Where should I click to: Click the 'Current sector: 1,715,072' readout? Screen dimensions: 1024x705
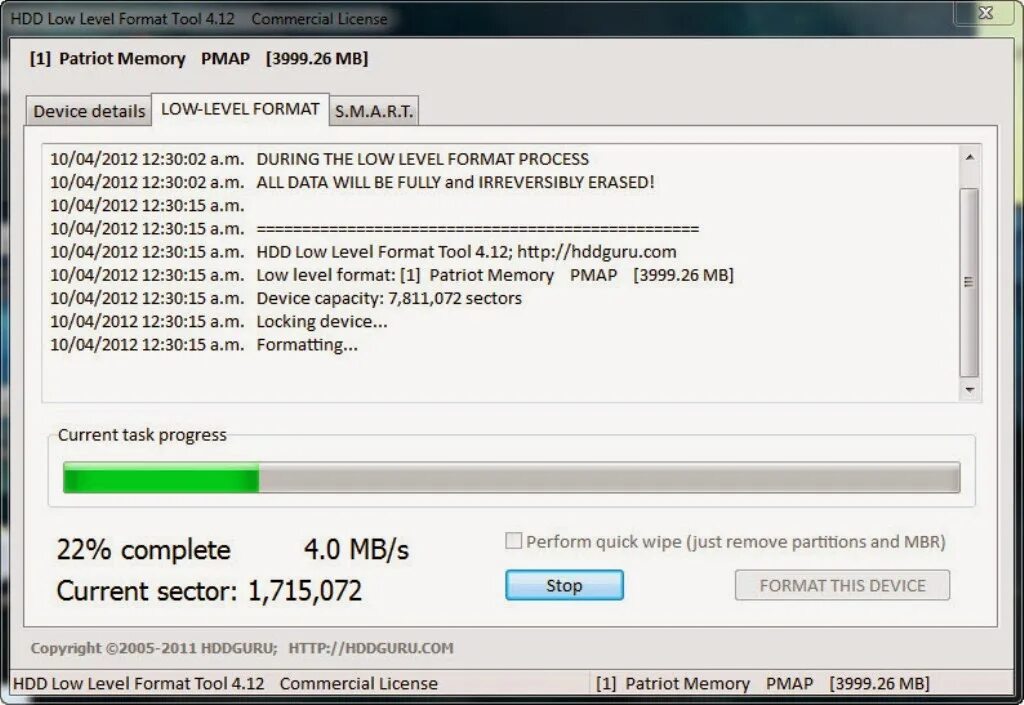pos(209,591)
